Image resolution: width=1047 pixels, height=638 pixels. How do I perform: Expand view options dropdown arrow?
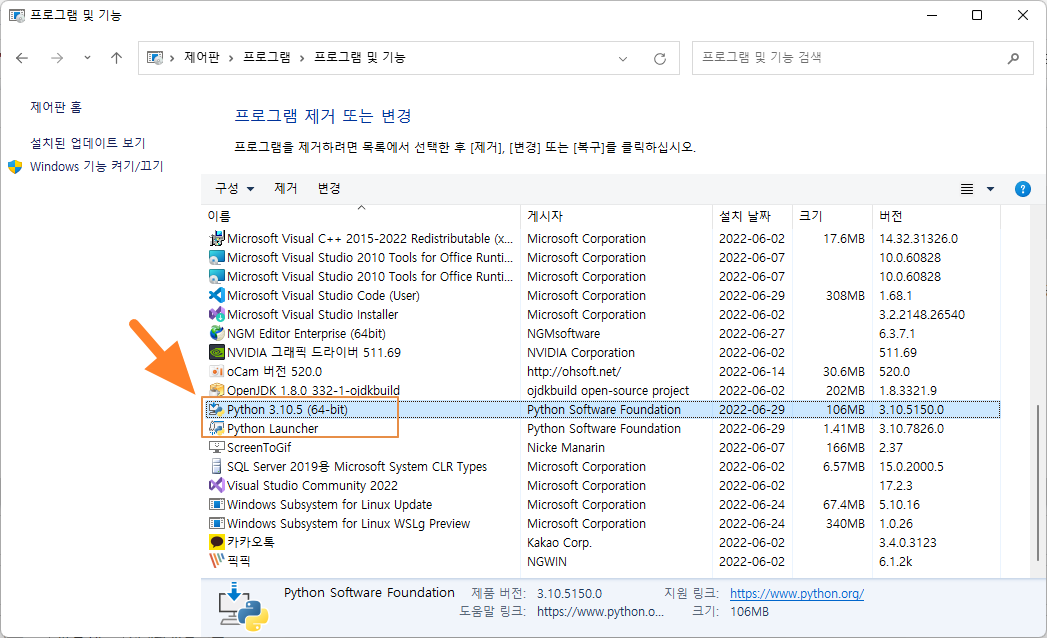990,189
